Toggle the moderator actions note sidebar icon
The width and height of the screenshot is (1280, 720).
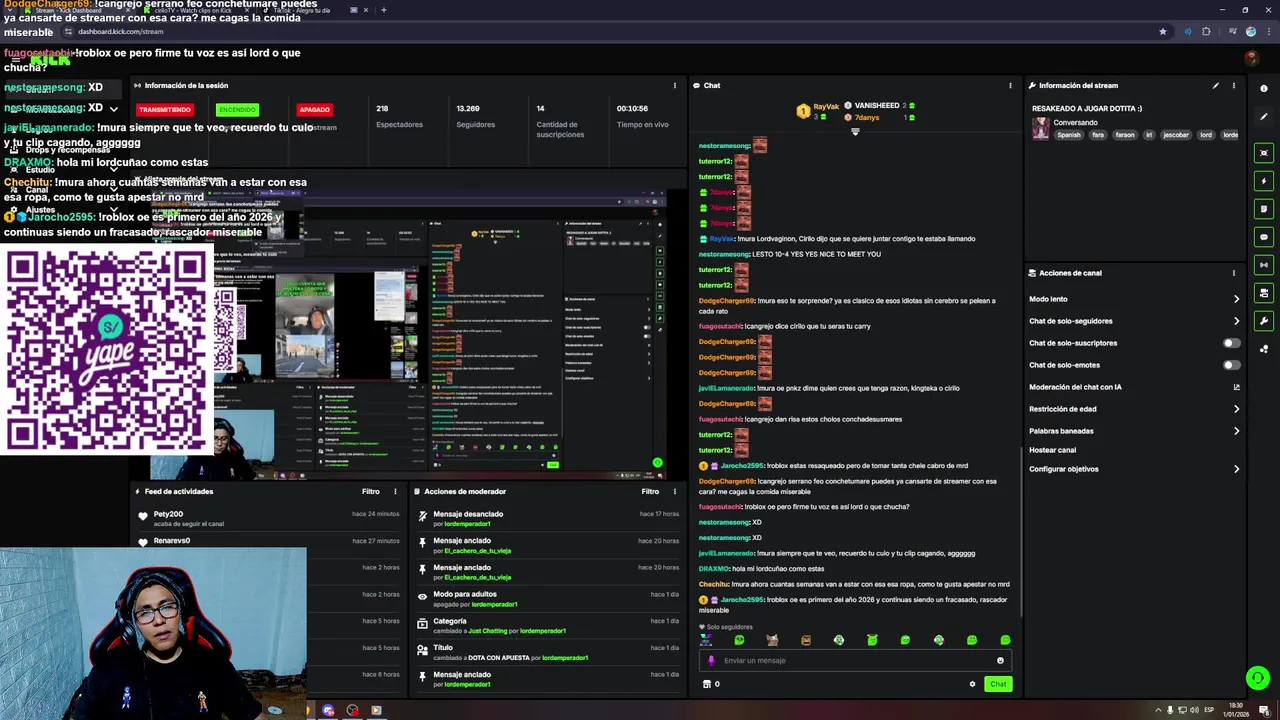pyautogui.click(x=1264, y=209)
